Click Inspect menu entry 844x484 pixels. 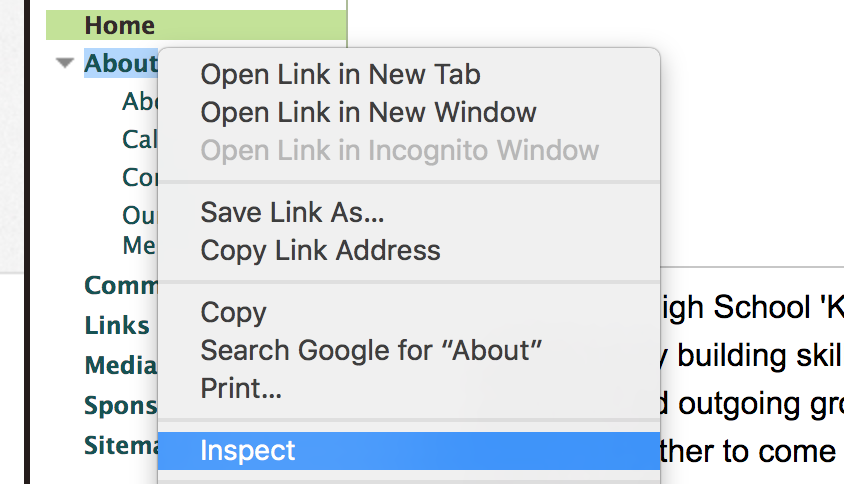click(409, 451)
